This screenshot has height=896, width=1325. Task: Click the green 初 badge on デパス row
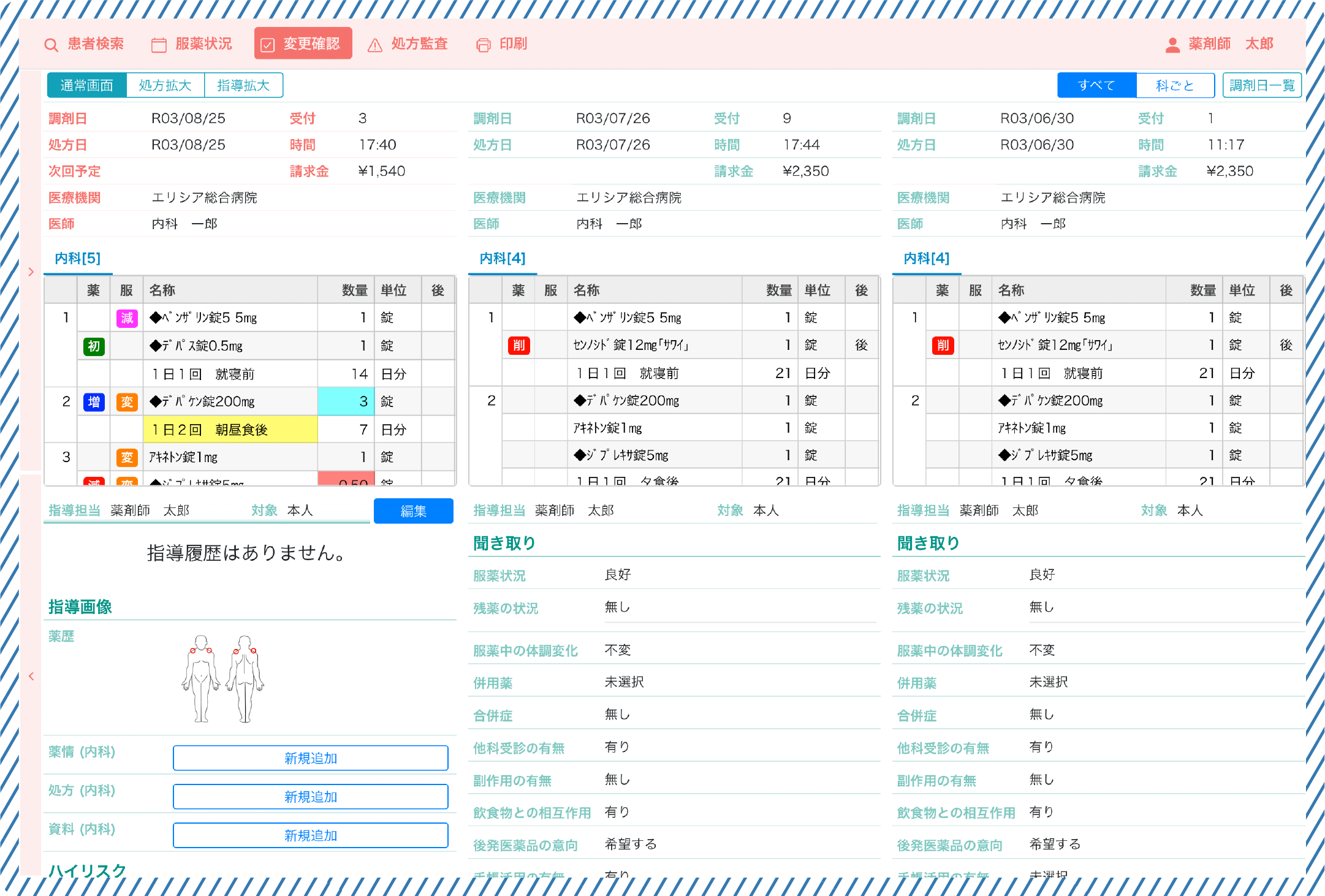(x=94, y=346)
